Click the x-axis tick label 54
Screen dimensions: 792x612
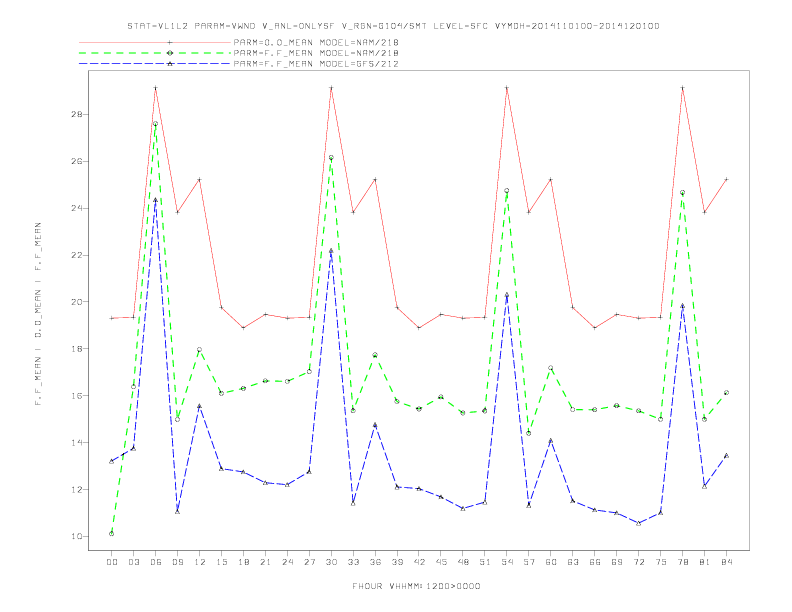[507, 562]
